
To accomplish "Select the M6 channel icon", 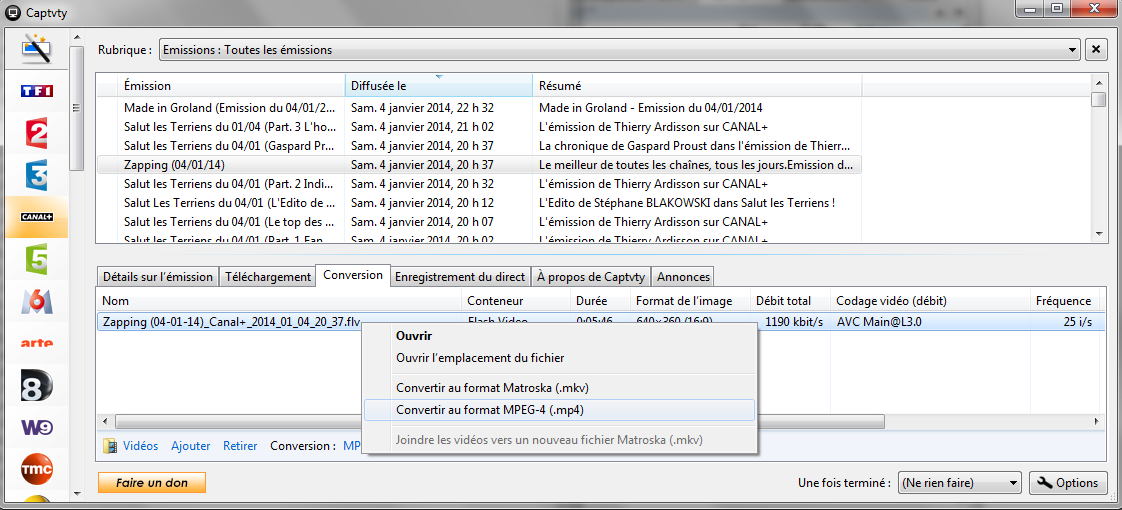I will tap(36, 301).
